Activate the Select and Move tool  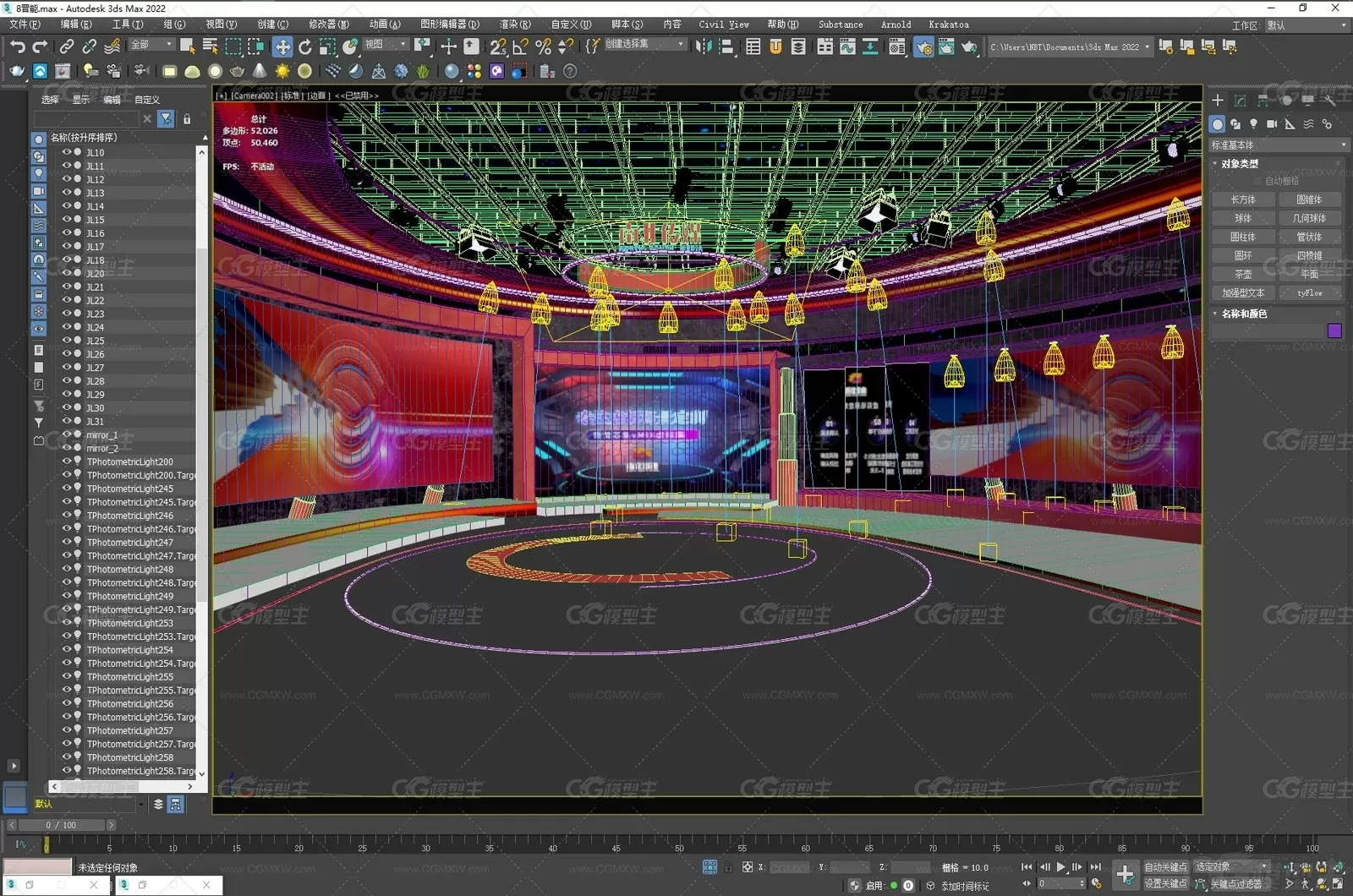pos(282,46)
